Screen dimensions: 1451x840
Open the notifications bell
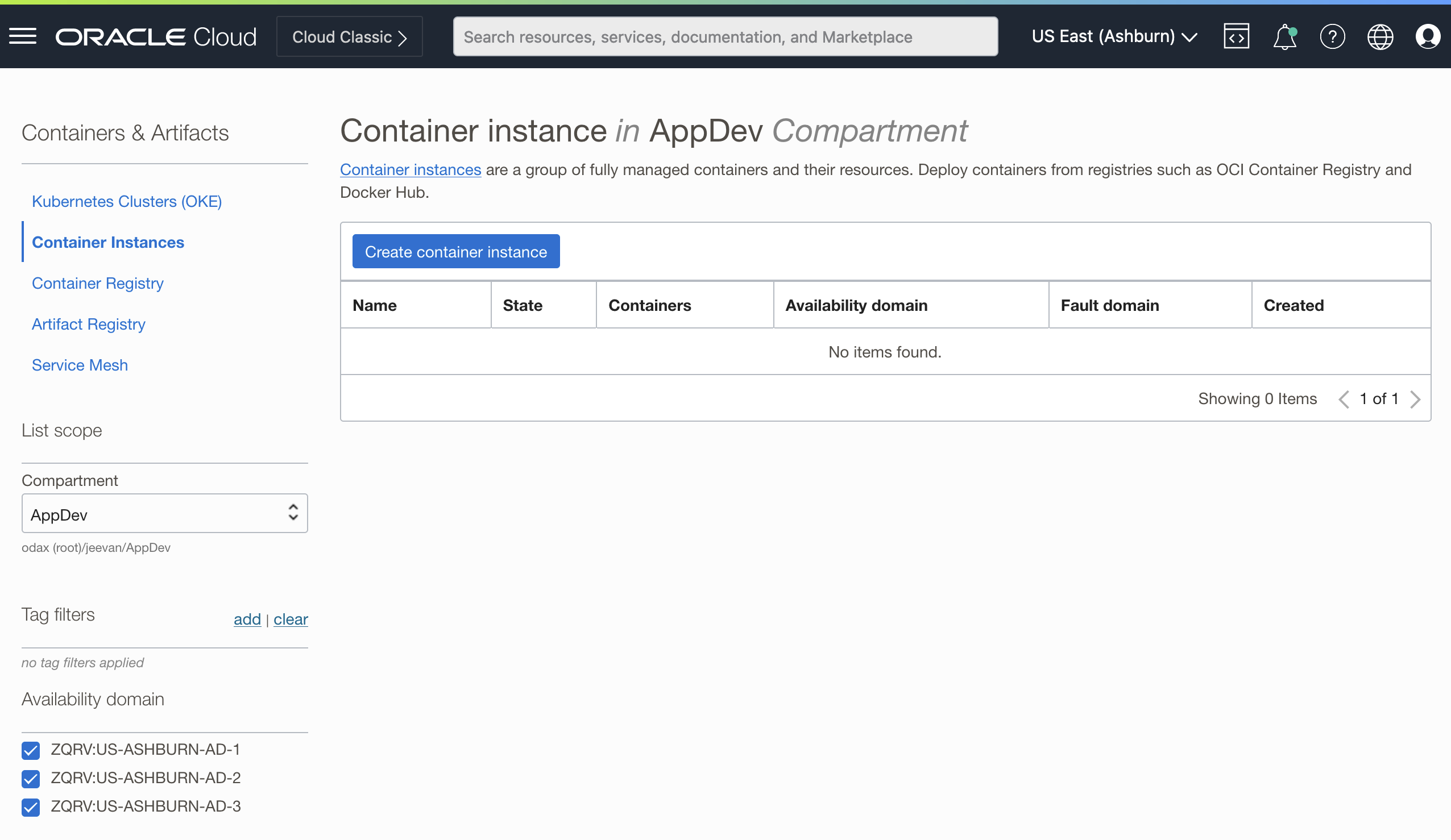[x=1284, y=36]
